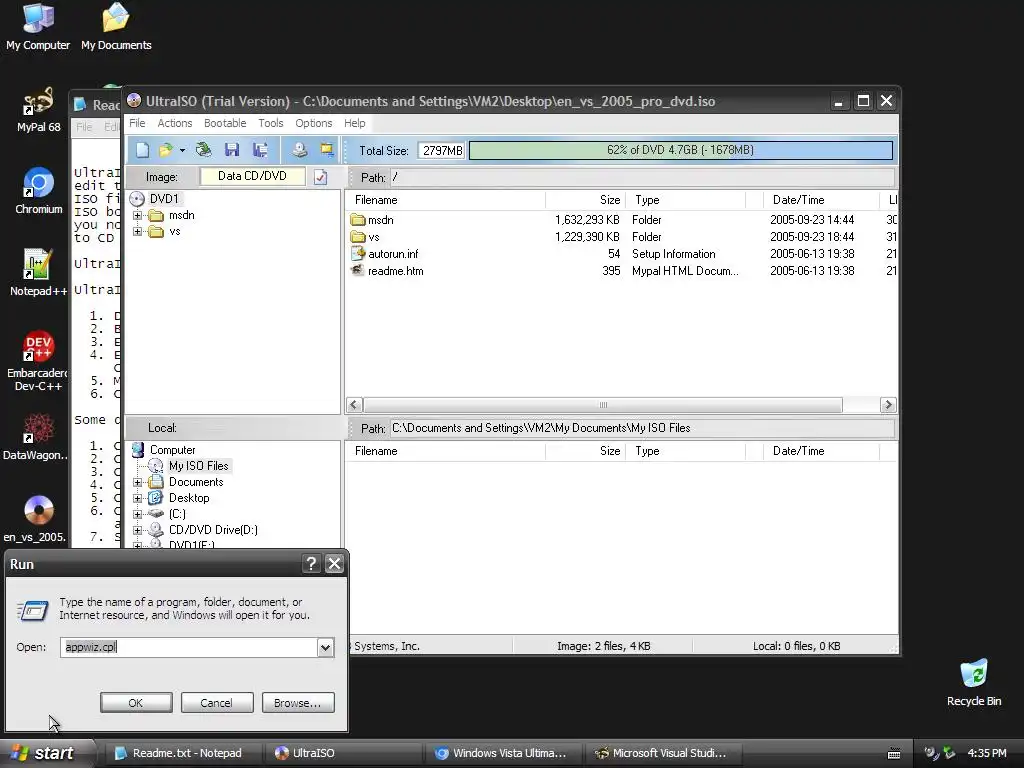Viewport: 1024px width, 768px height.
Task: Open the Run dialog Open dropdown arrow
Action: [x=325, y=647]
